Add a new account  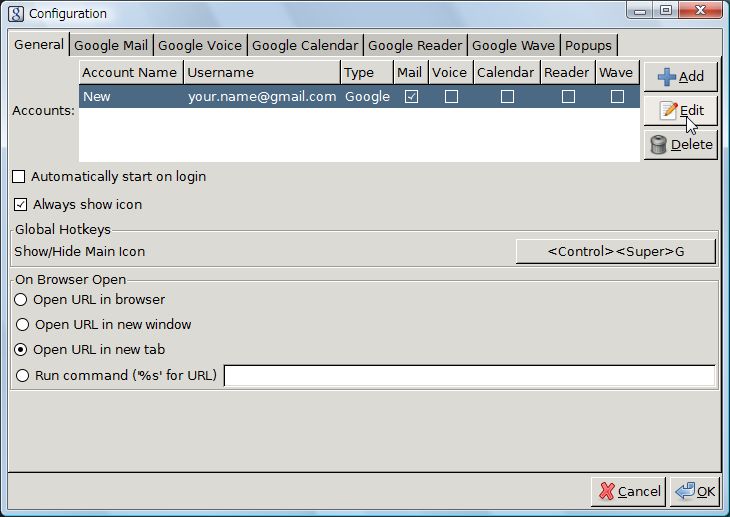coord(680,76)
